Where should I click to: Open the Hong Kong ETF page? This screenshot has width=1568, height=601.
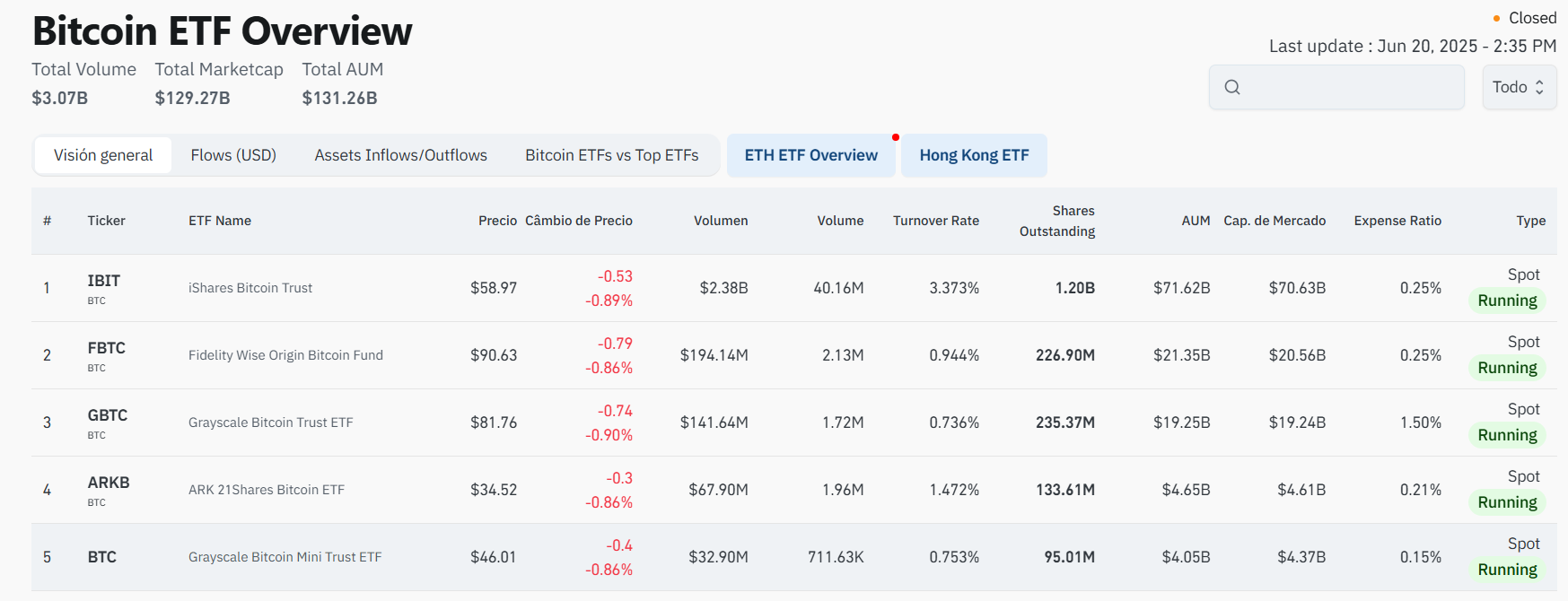click(974, 155)
